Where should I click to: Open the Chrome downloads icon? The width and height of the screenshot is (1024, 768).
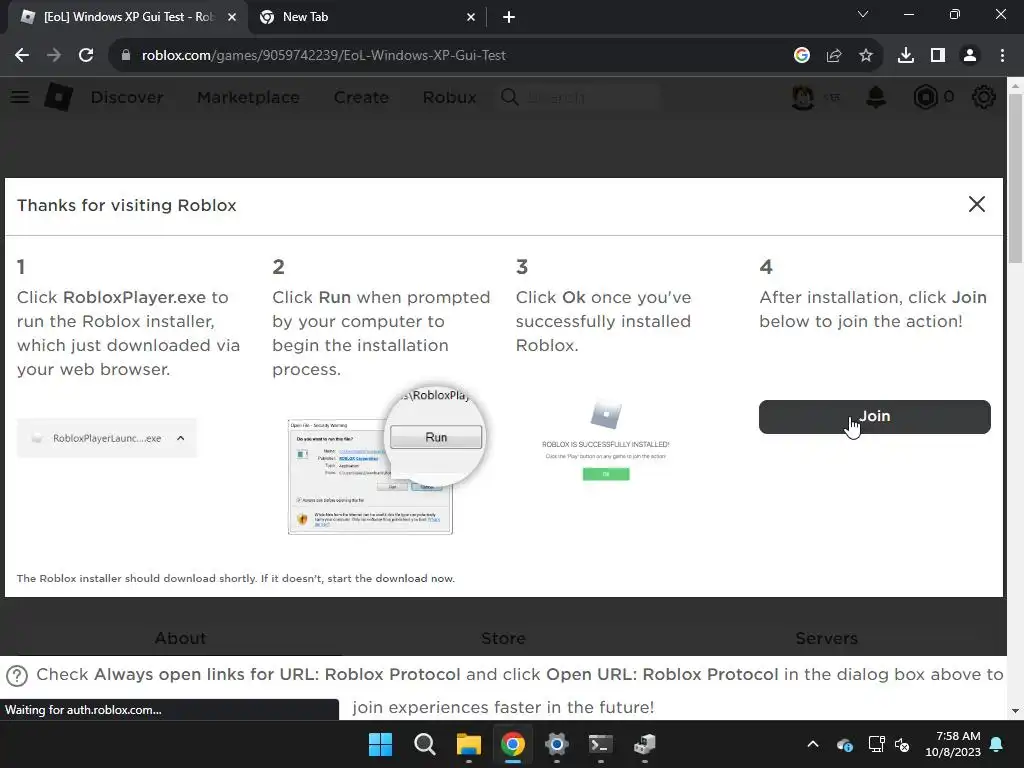(x=906, y=56)
